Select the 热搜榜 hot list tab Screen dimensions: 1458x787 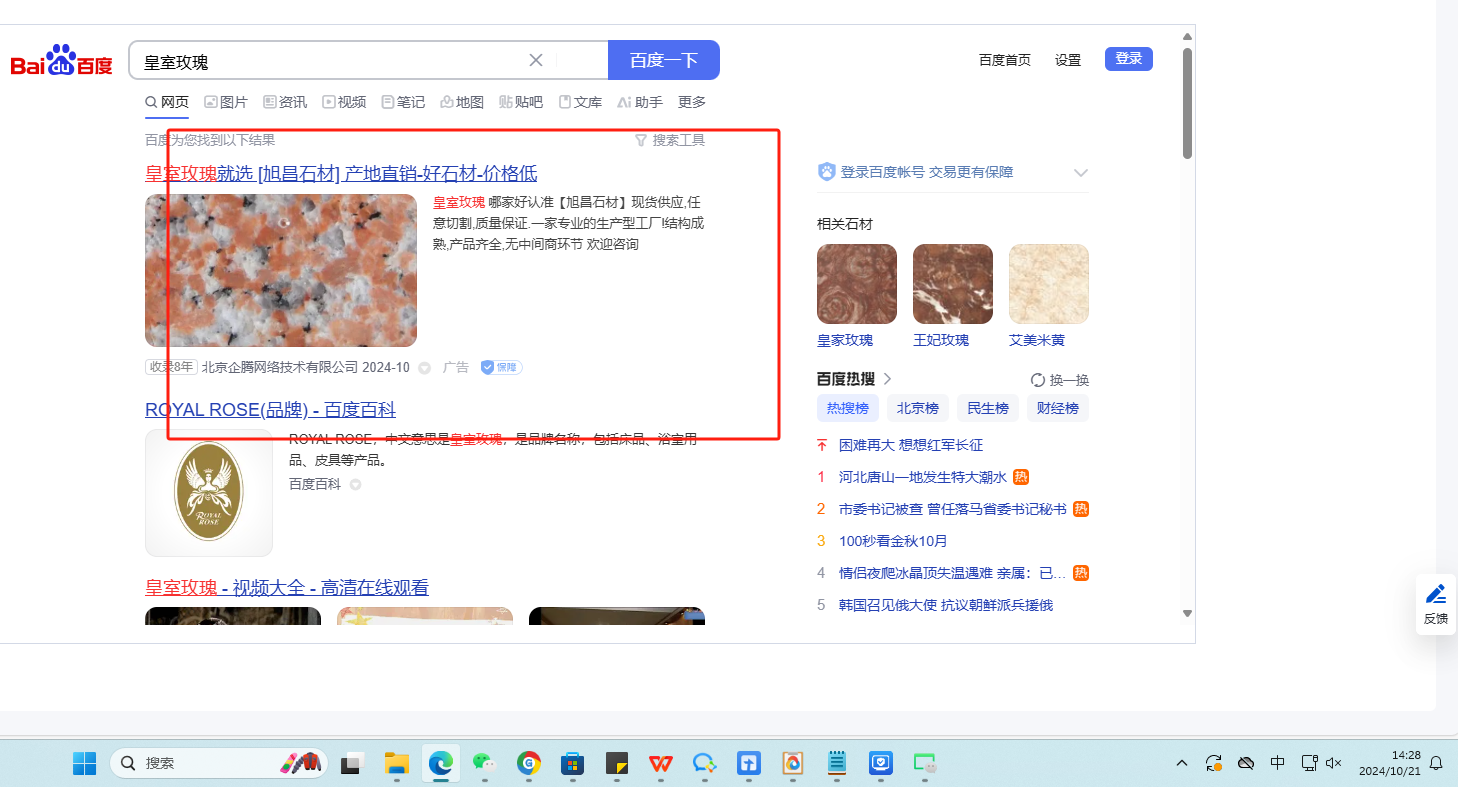point(847,408)
